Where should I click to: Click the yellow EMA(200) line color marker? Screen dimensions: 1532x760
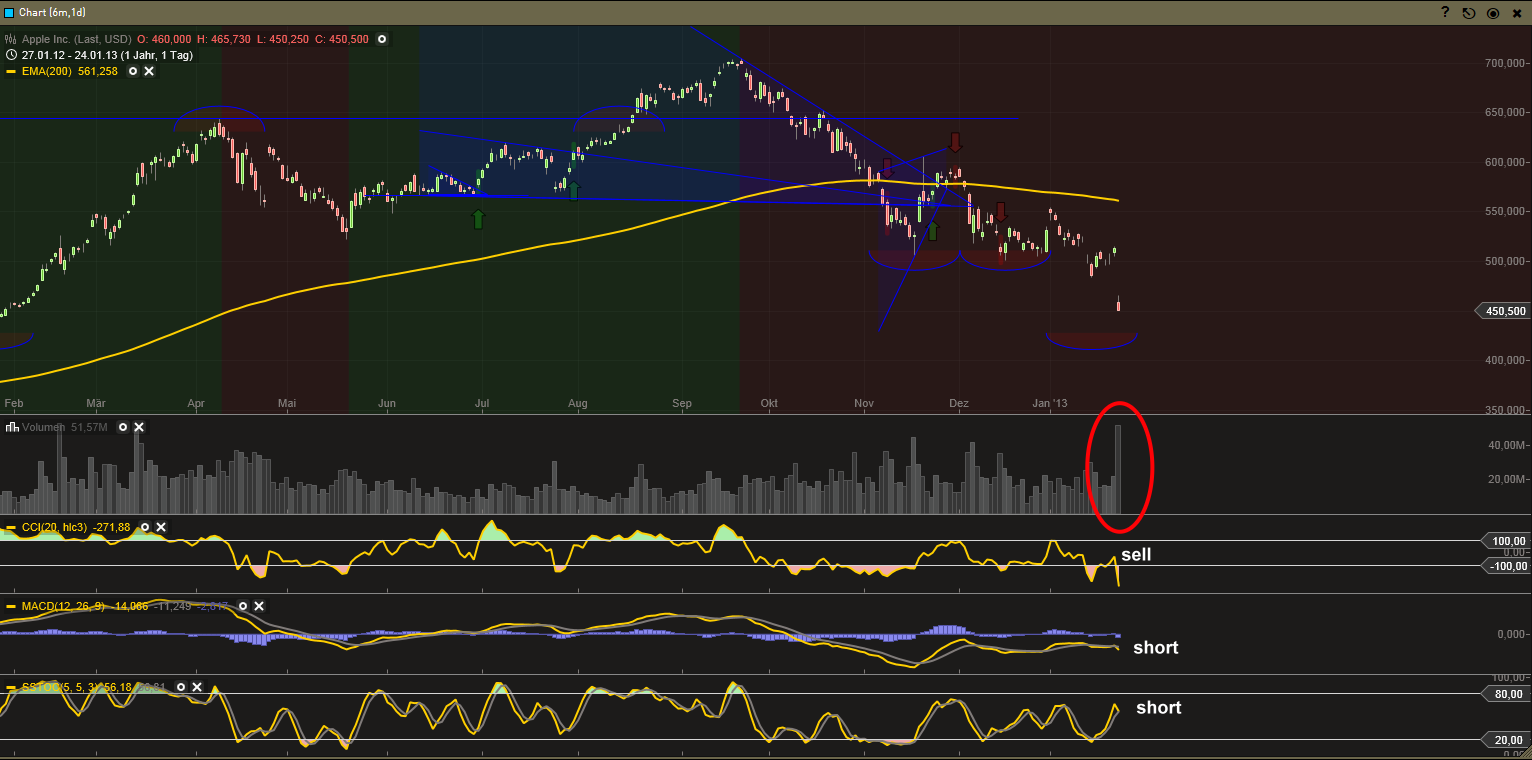pyautogui.click(x=11, y=72)
